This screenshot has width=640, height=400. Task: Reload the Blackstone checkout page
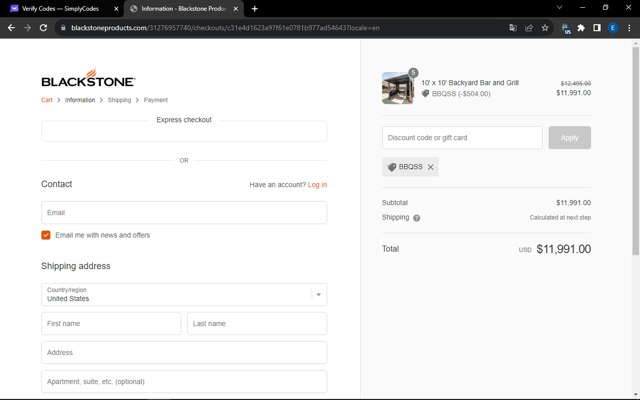[43, 28]
